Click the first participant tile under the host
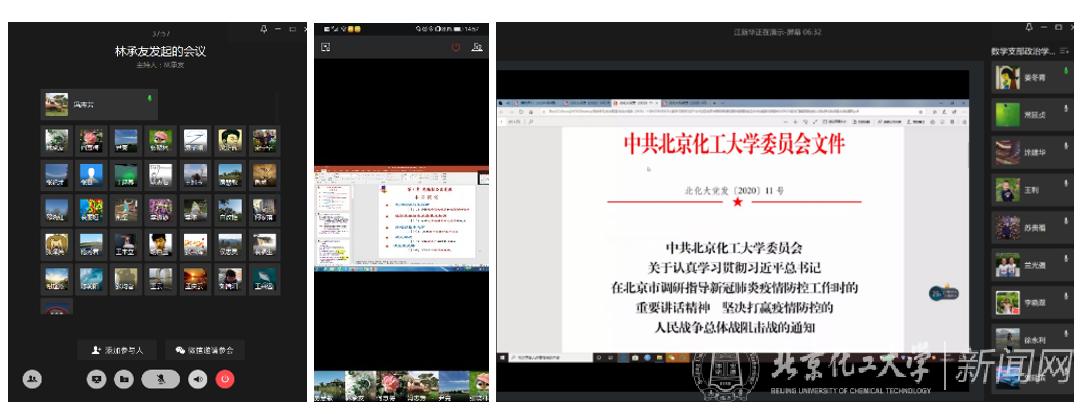 [x=55, y=139]
